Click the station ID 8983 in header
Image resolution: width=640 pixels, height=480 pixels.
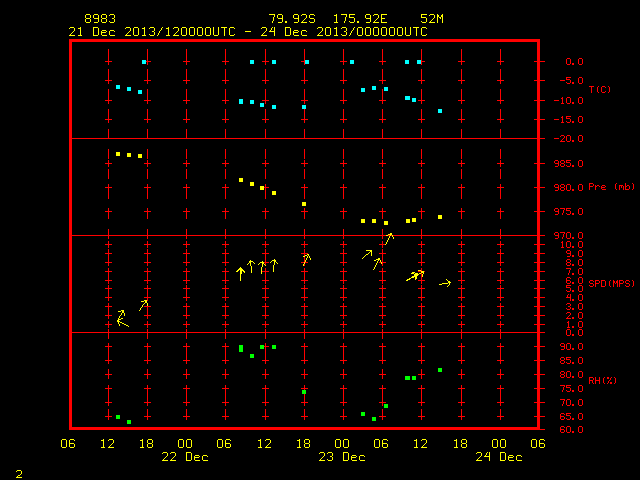coord(100,19)
